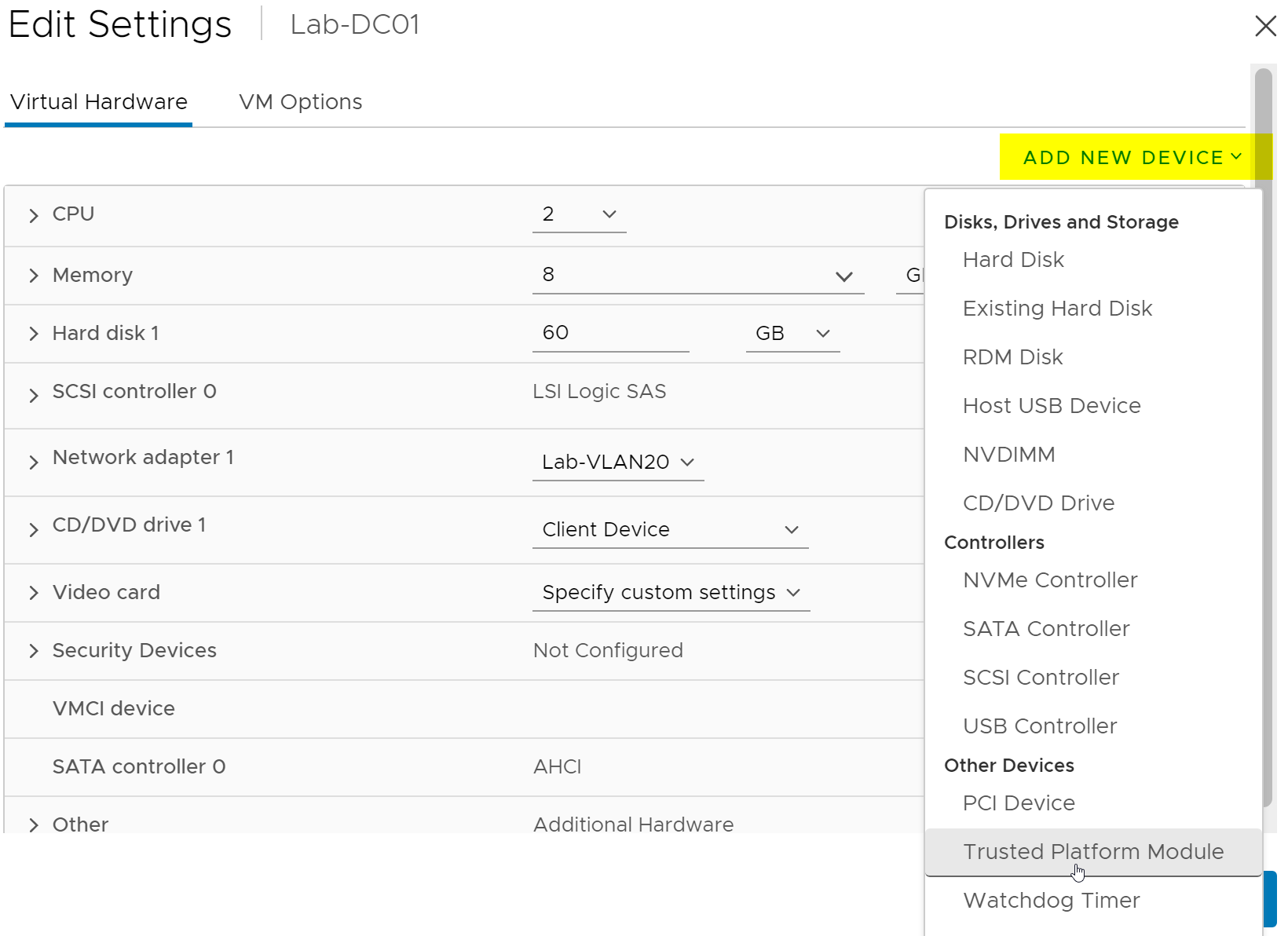The width and height of the screenshot is (1288, 936).
Task: Open the hard disk GB unit dropdown
Action: (x=792, y=334)
